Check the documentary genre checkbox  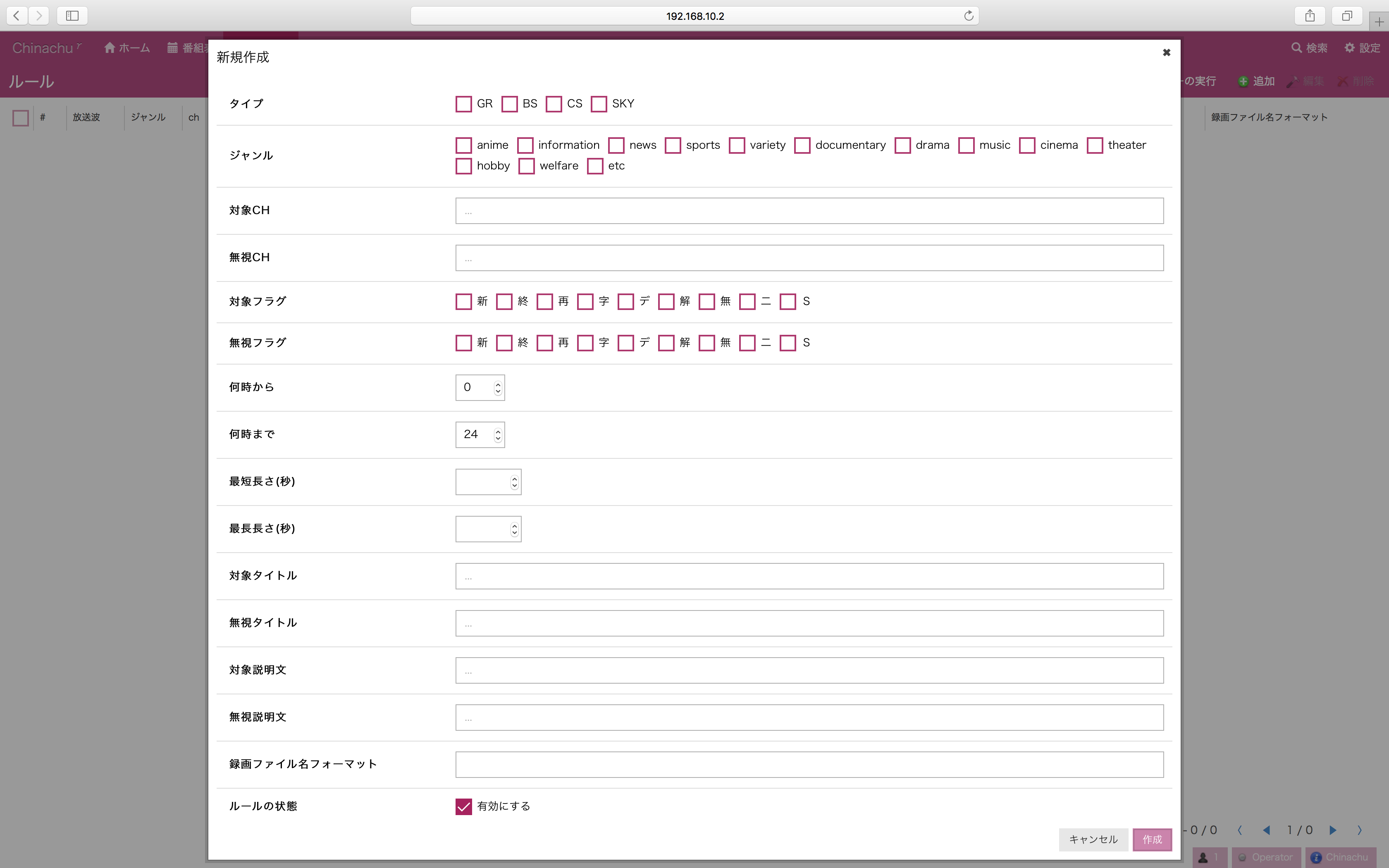click(802, 145)
